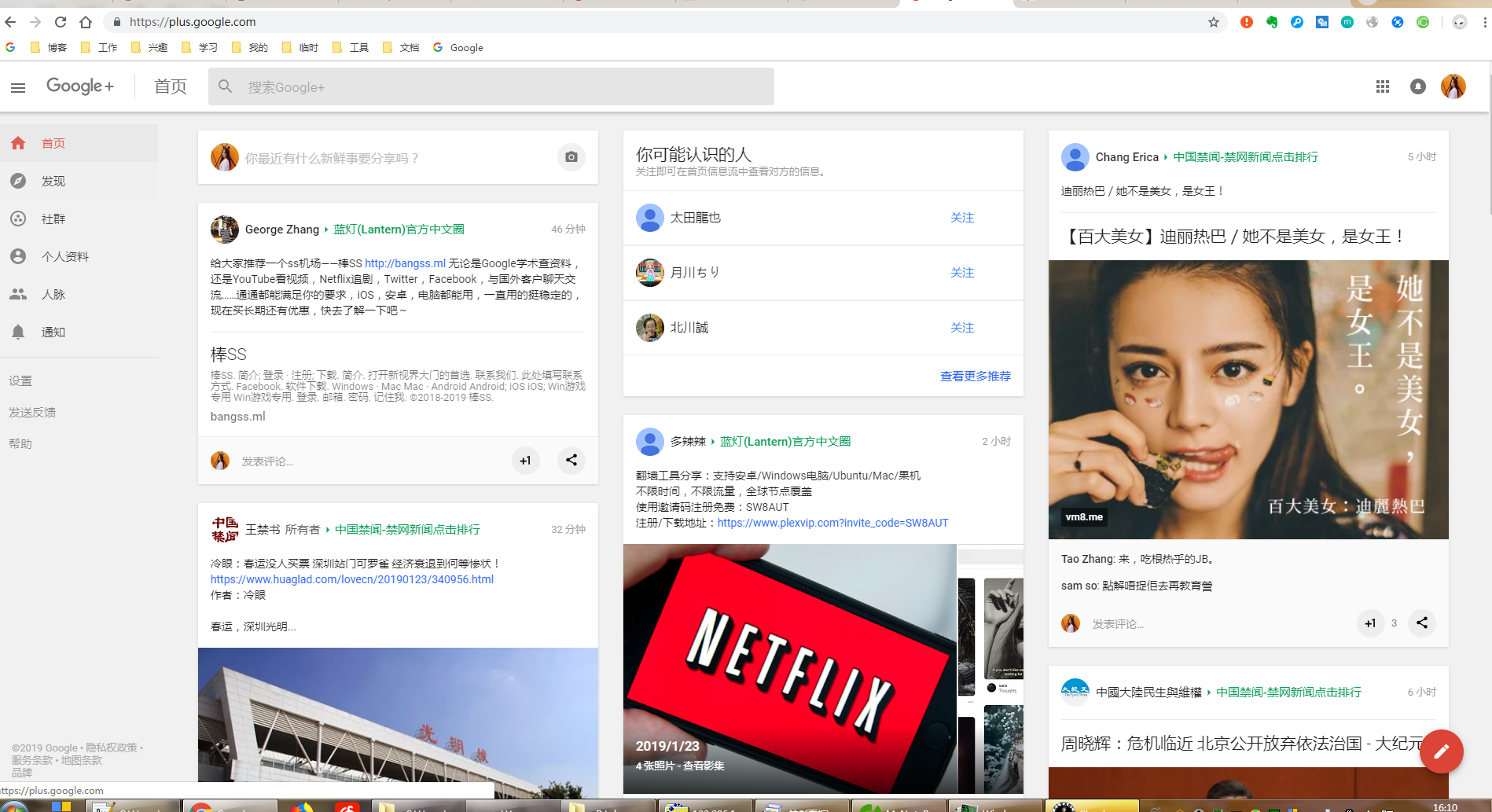Open the 深圳光明 station photo
This screenshot has height=812, width=1492.
(398, 722)
